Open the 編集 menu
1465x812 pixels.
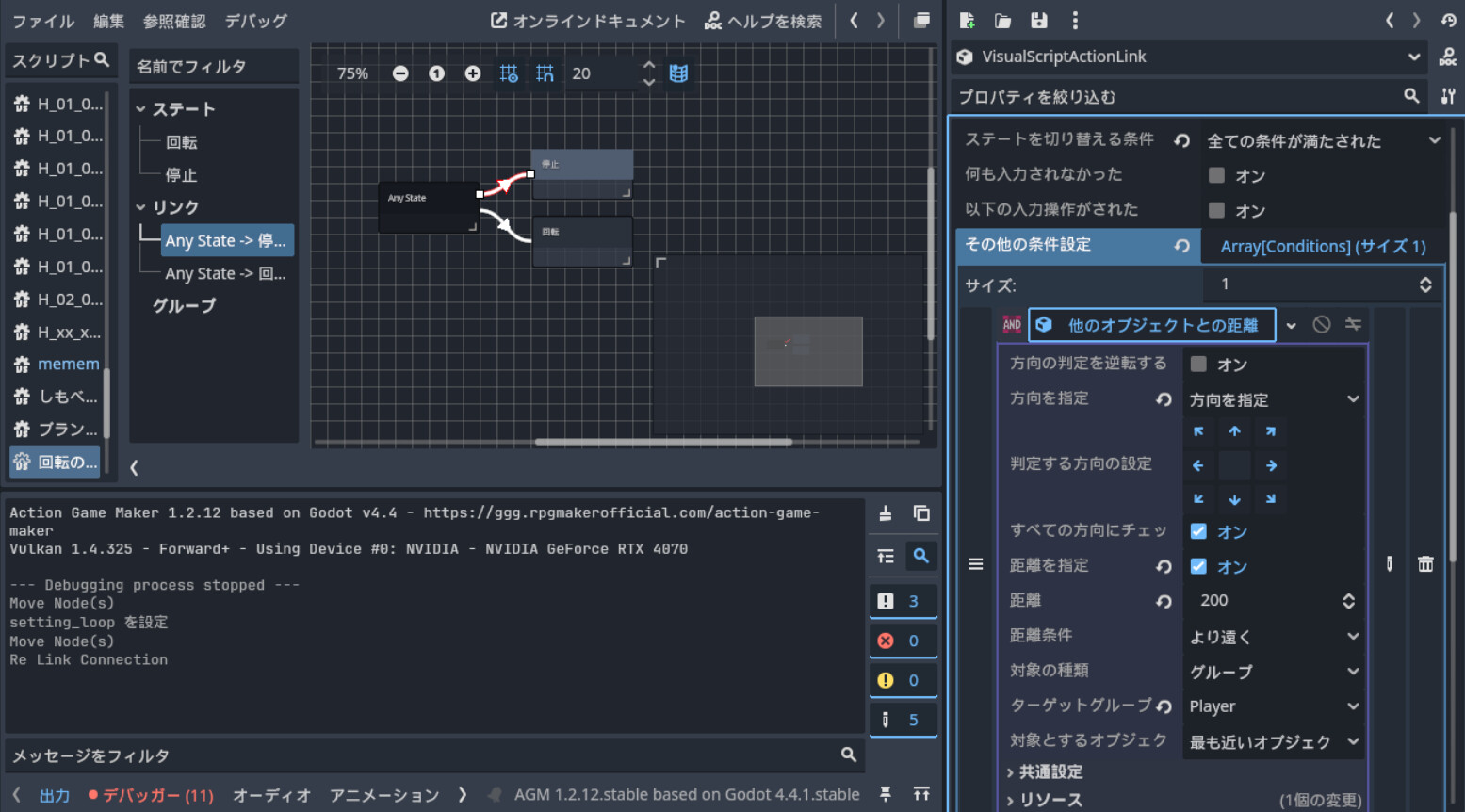(109, 21)
